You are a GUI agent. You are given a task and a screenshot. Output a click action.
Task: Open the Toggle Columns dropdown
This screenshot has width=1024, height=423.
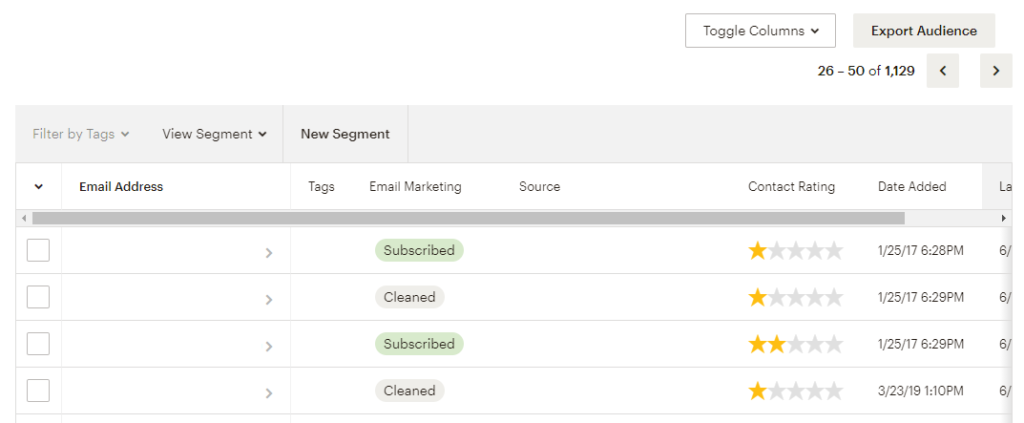(x=760, y=31)
